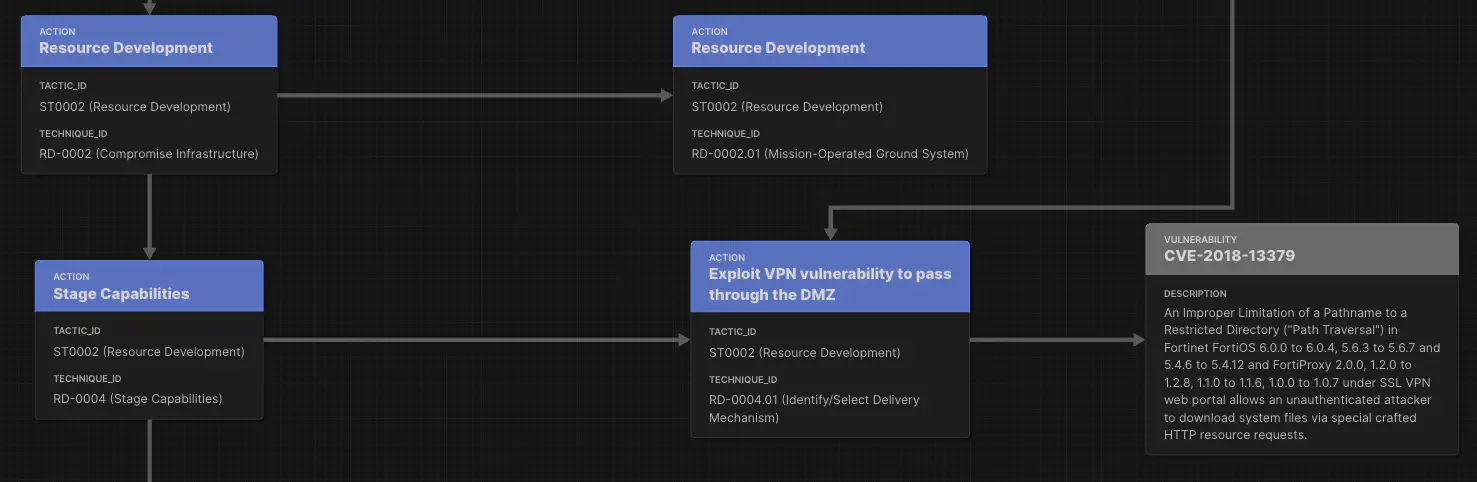Click TECHNIQUE_ID label in Exploit VPN node
The image size is (1477, 482).
pos(743,380)
